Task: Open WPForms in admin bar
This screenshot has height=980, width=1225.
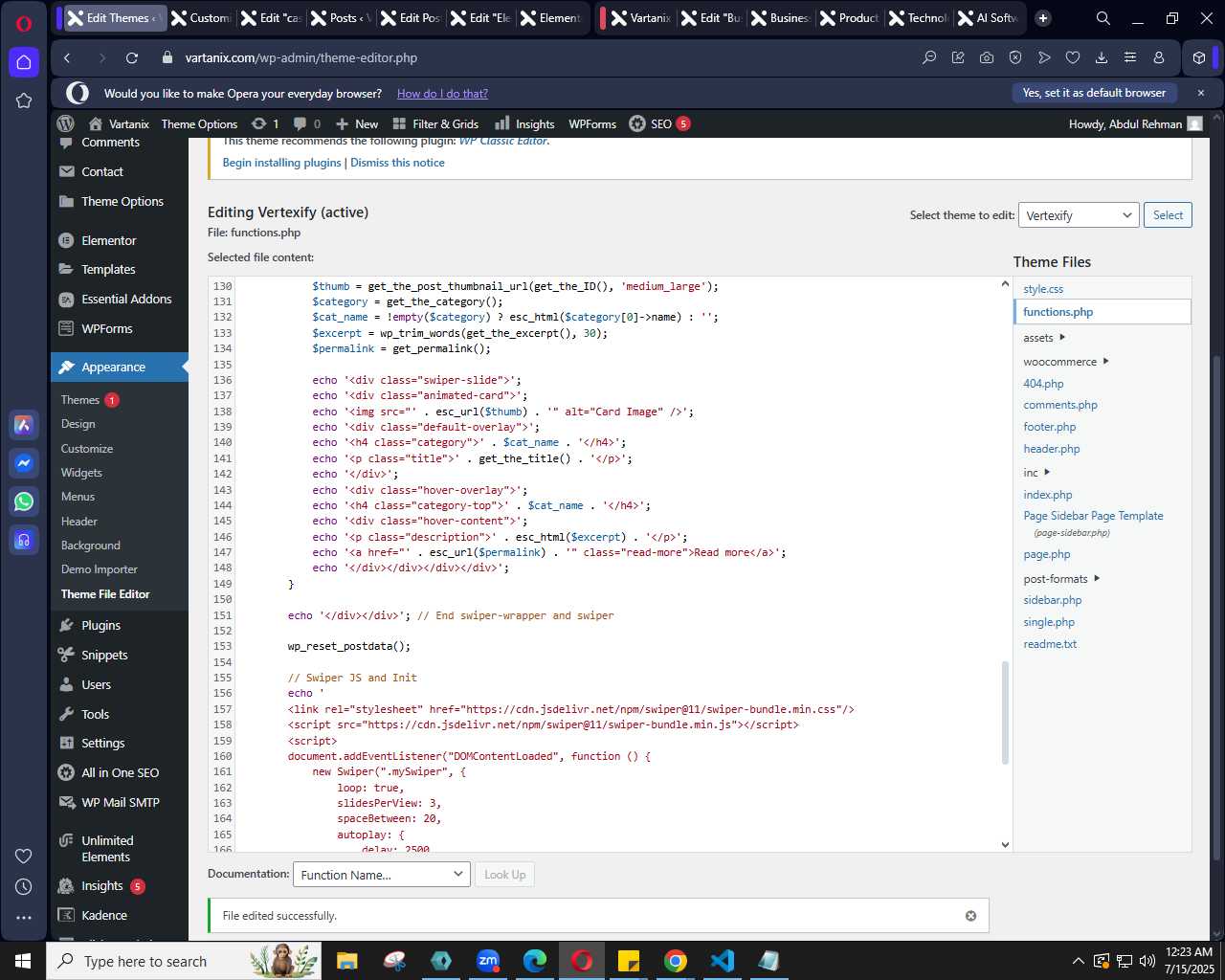Action: point(592,123)
